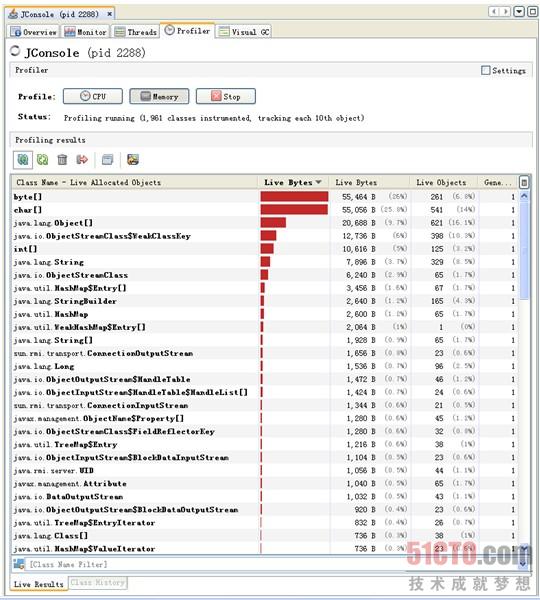Screen dimensions: 540x600
Task: Sort by Generations column header
Action: tap(498, 183)
